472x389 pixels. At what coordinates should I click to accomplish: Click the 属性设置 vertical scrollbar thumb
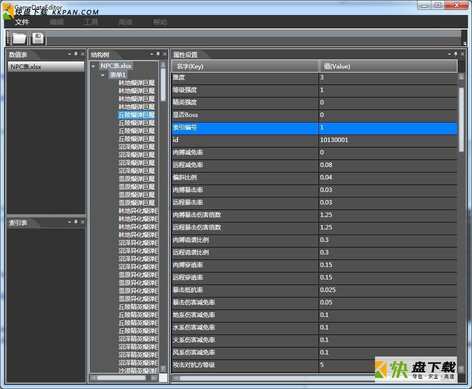point(461,119)
